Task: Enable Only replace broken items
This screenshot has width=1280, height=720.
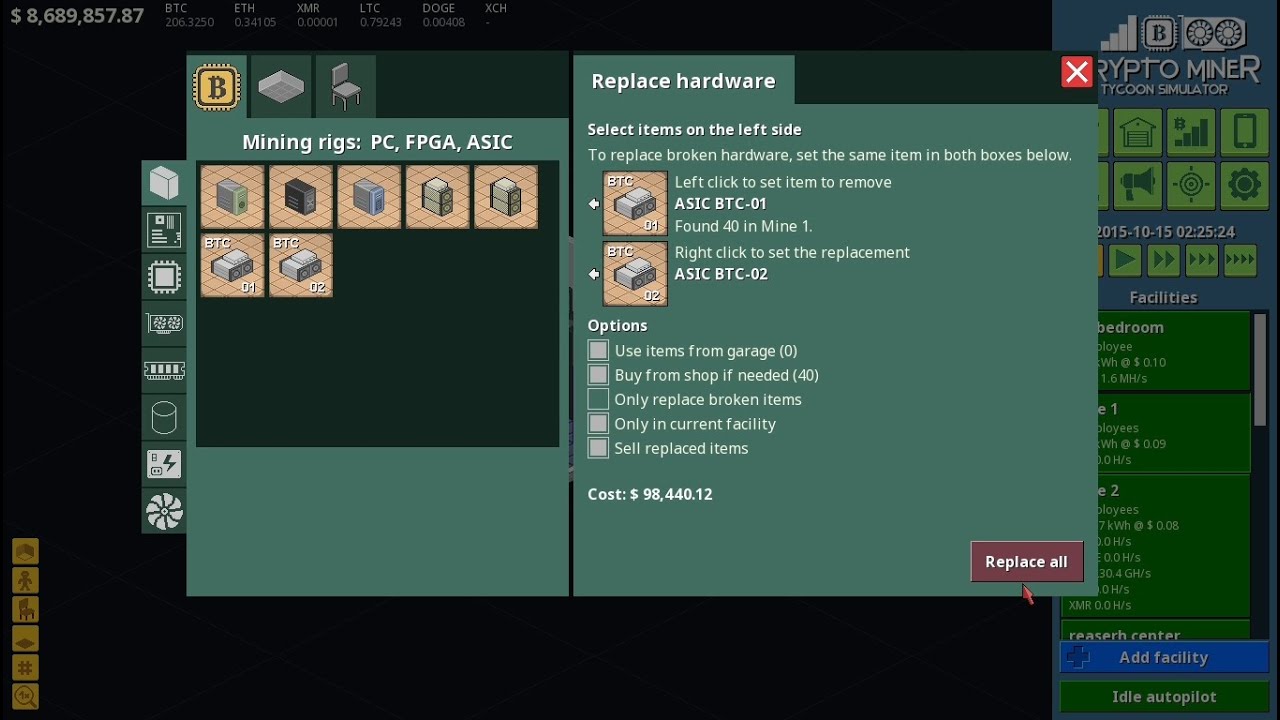Action: (598, 399)
